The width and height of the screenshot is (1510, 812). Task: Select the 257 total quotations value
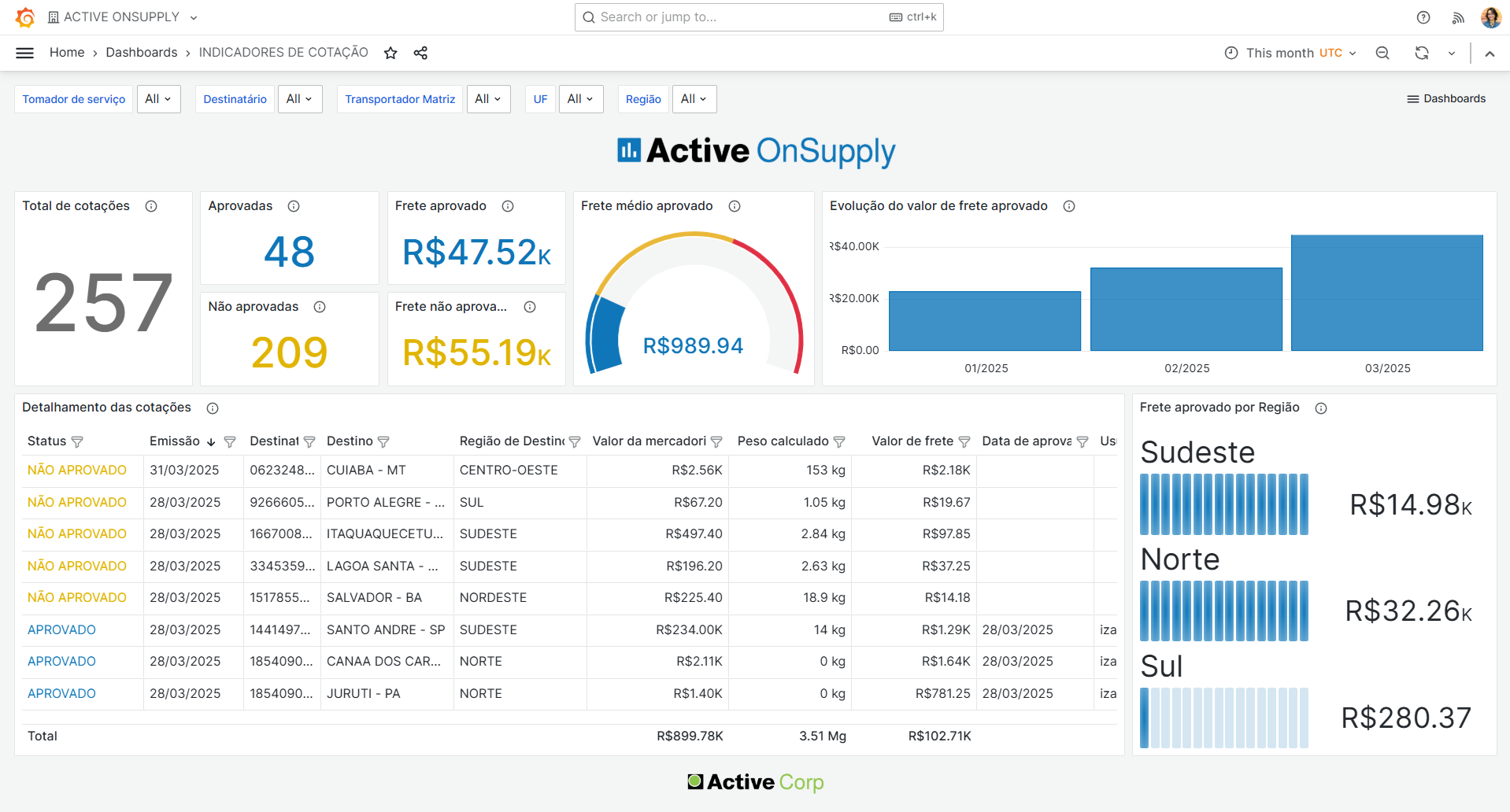tap(104, 303)
